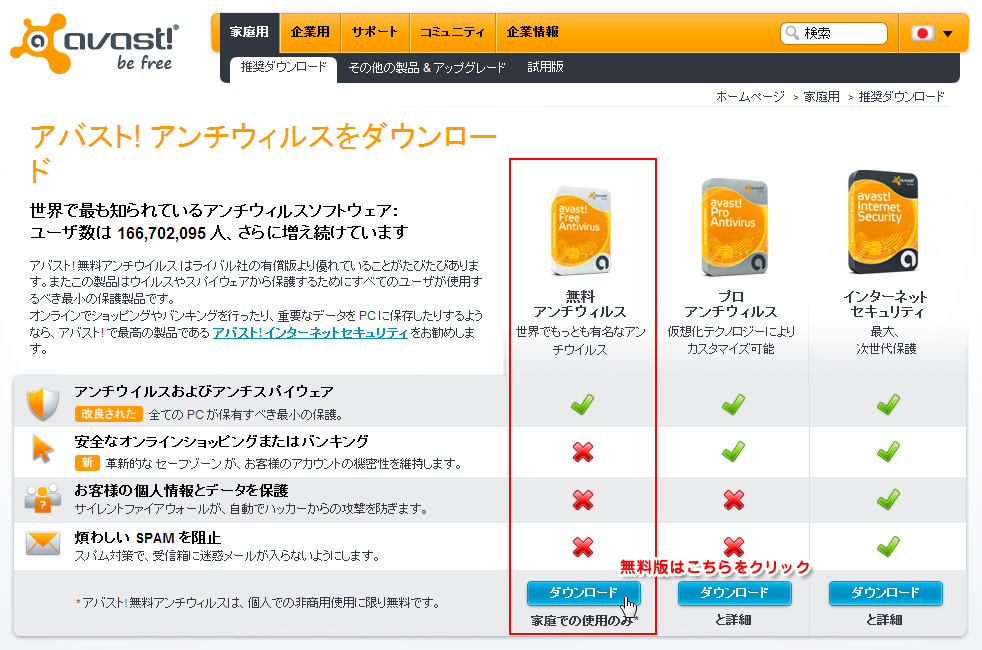Click the と詳細 label under インターネット セキュリティ
982x650 pixels.
[884, 620]
